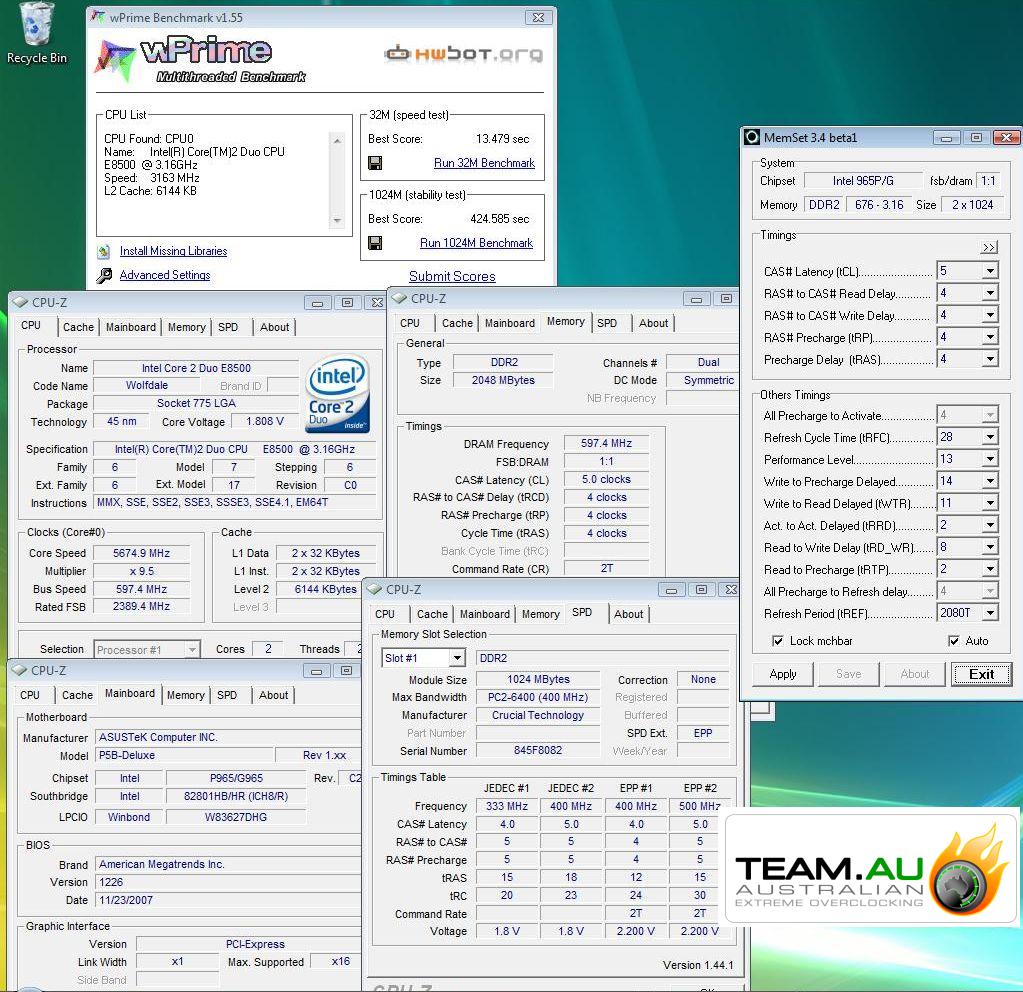
Task: Click the HWBOT.org logo
Action: click(x=463, y=54)
